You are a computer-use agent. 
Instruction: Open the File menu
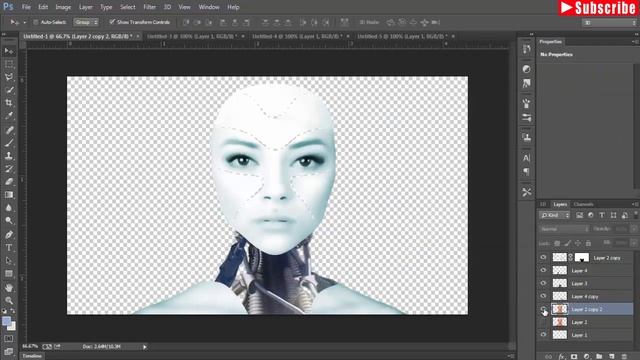click(26, 7)
